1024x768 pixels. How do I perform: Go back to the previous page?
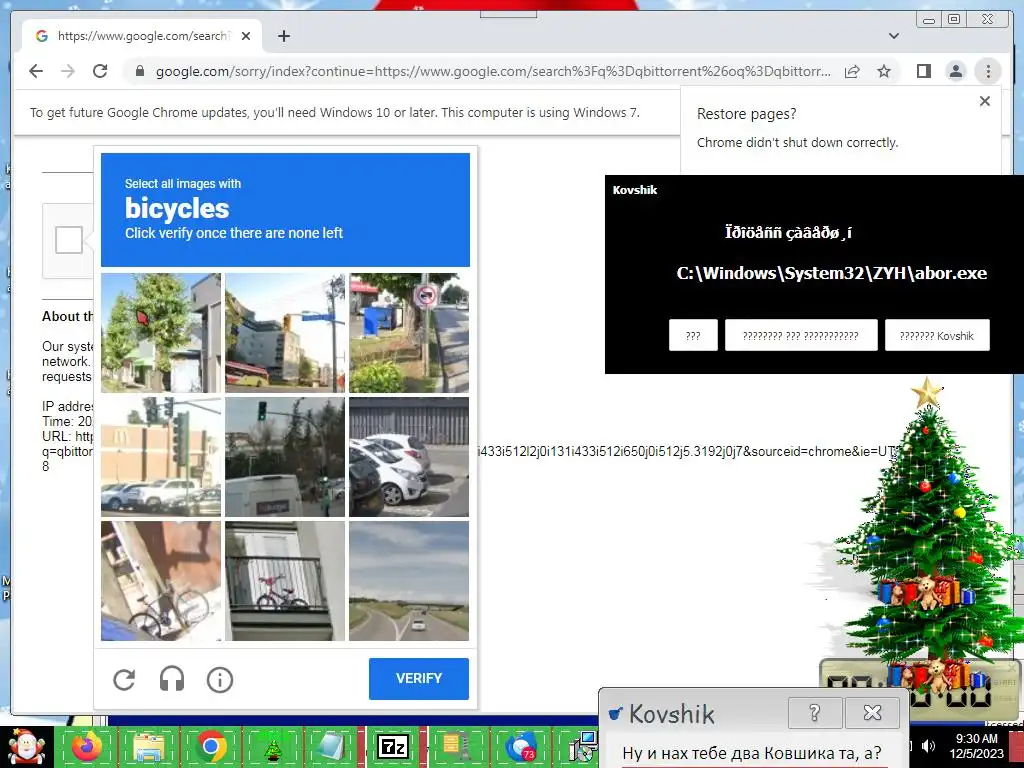click(36, 71)
